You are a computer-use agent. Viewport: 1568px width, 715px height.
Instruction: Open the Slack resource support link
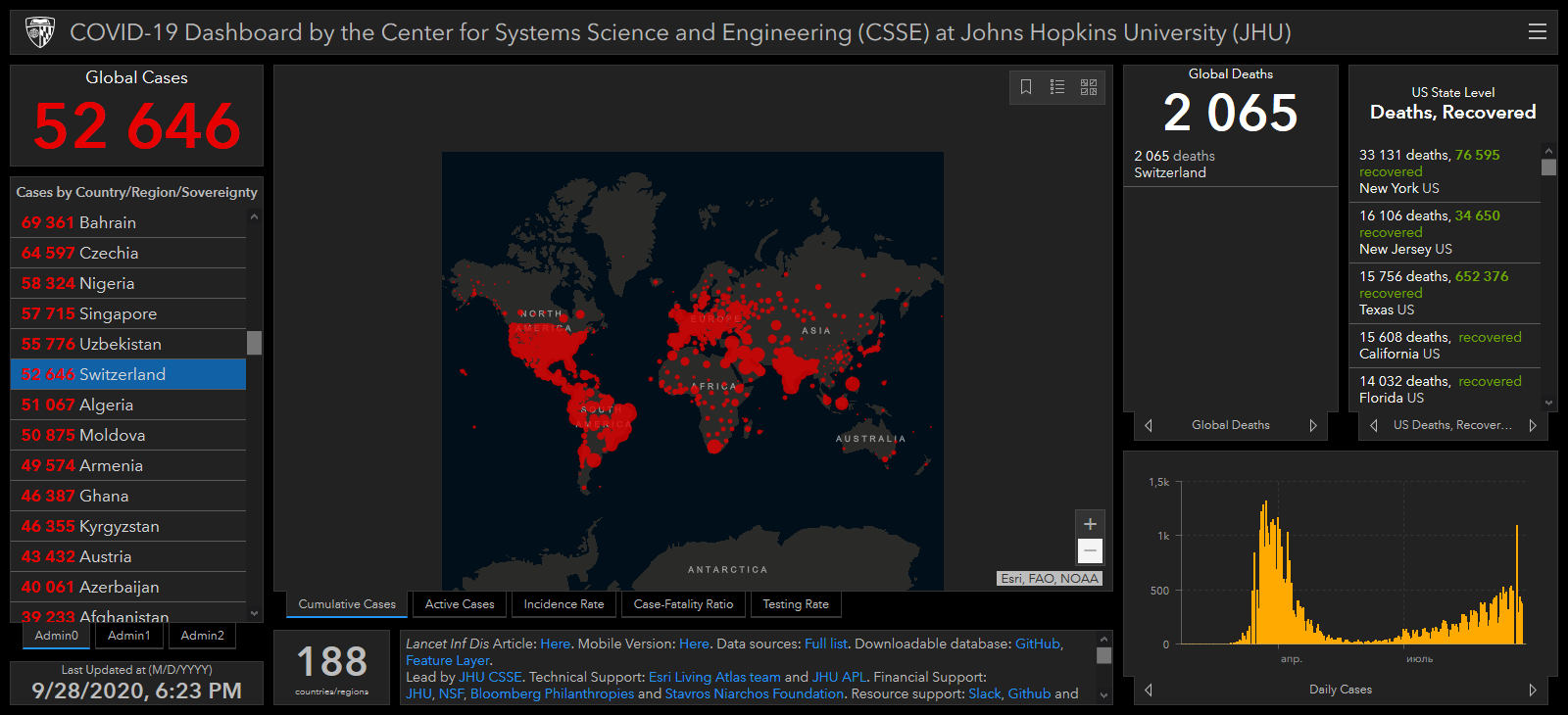click(x=985, y=693)
